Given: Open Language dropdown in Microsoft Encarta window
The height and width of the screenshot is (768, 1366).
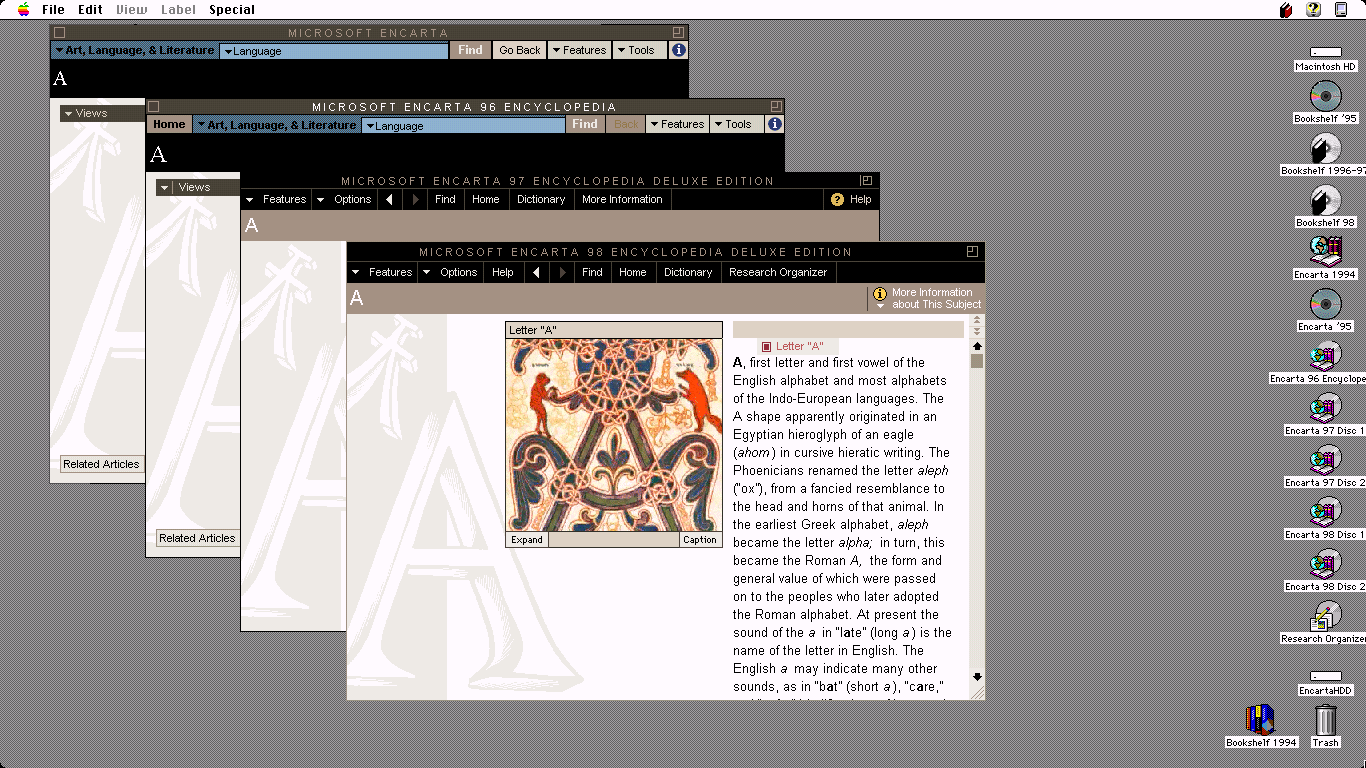Looking at the screenshot, I should click(x=334, y=51).
